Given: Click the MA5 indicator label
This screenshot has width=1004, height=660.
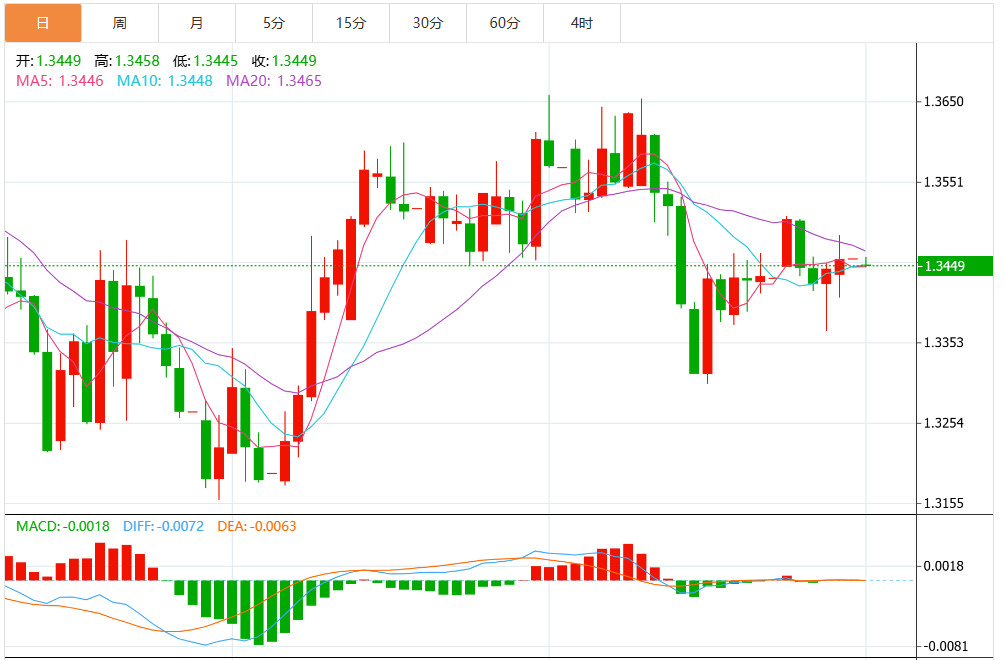Looking at the screenshot, I should pos(60,81).
